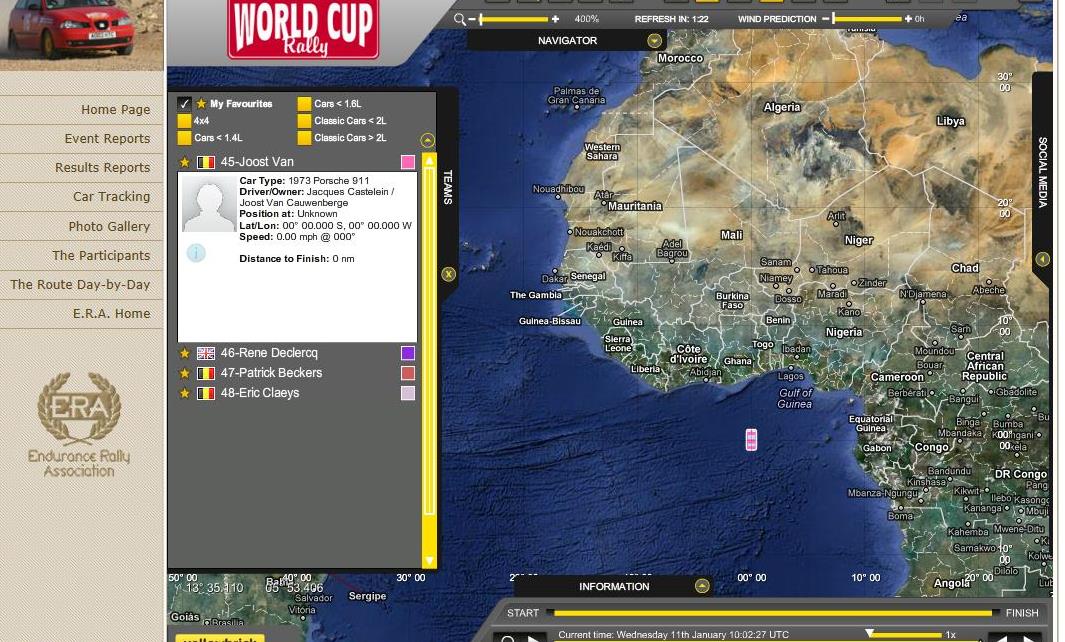
Task: Toggle the Cars < 1.4L filter
Action: coord(184,138)
